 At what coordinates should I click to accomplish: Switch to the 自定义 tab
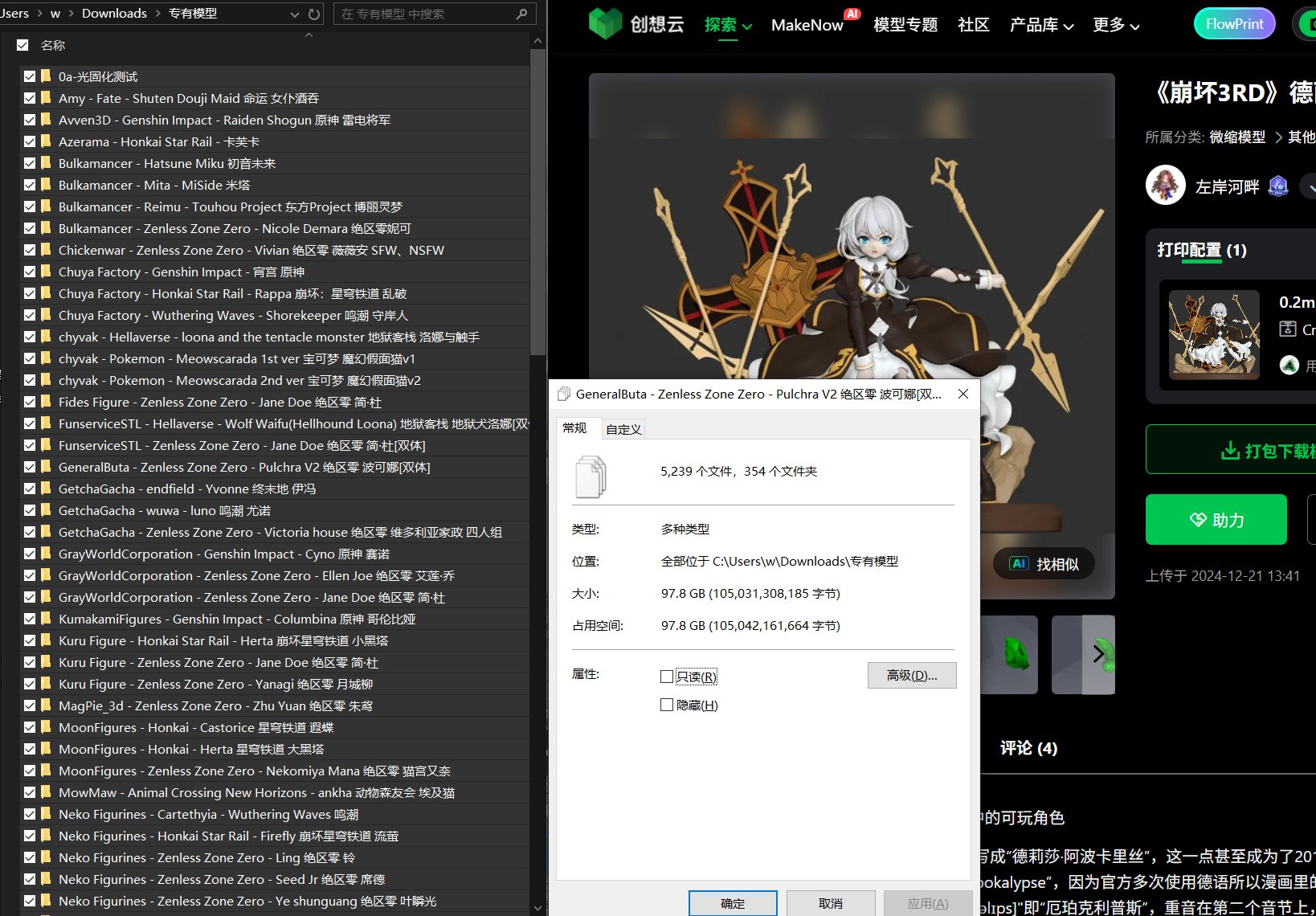coord(623,428)
